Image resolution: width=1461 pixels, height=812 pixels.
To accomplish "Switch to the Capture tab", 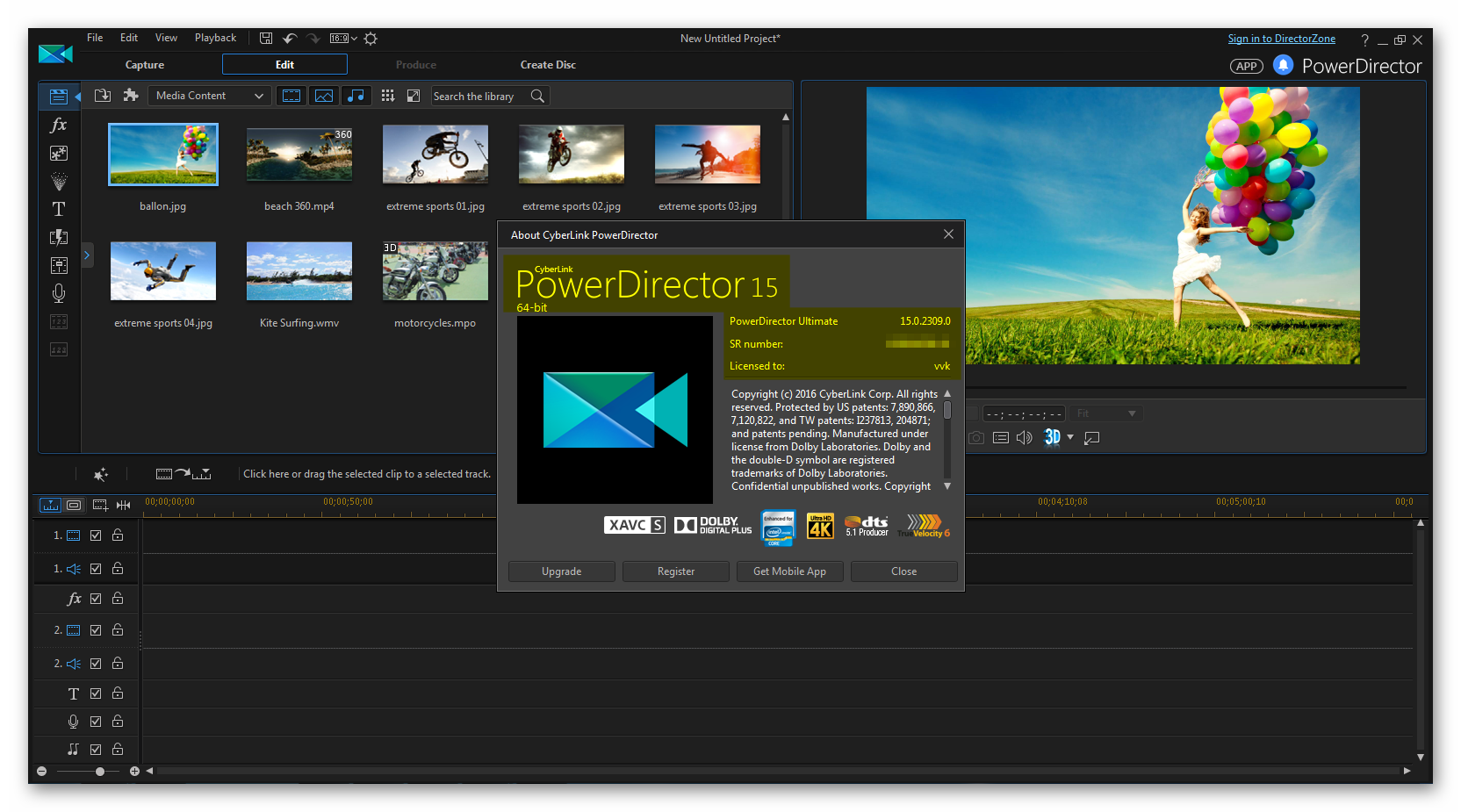I will coord(145,65).
